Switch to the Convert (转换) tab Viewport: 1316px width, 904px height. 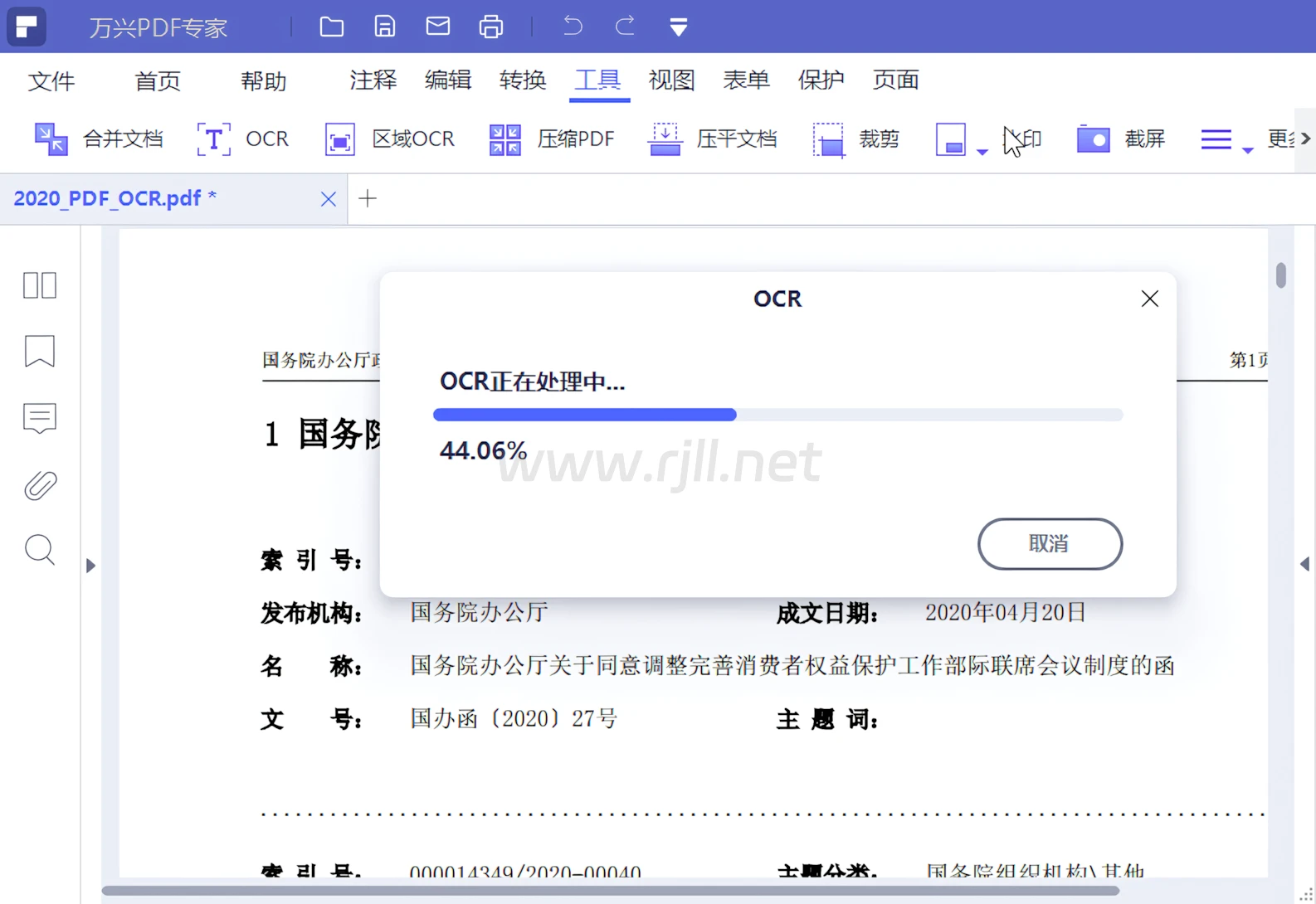point(523,80)
